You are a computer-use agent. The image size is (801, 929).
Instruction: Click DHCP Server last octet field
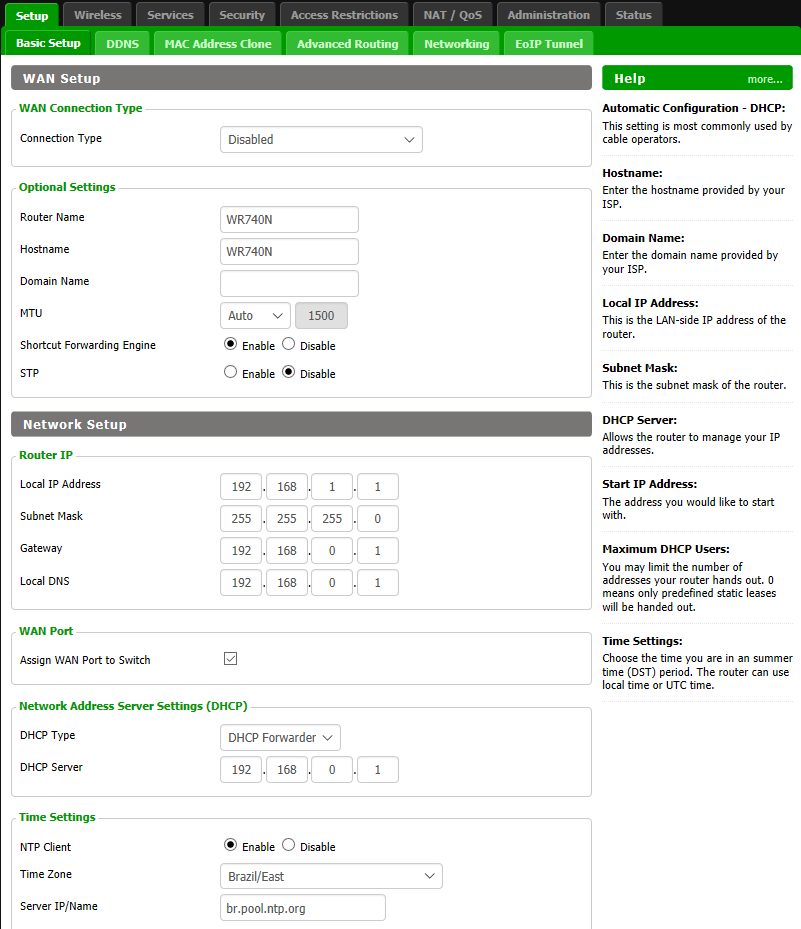pyautogui.click(x=377, y=770)
